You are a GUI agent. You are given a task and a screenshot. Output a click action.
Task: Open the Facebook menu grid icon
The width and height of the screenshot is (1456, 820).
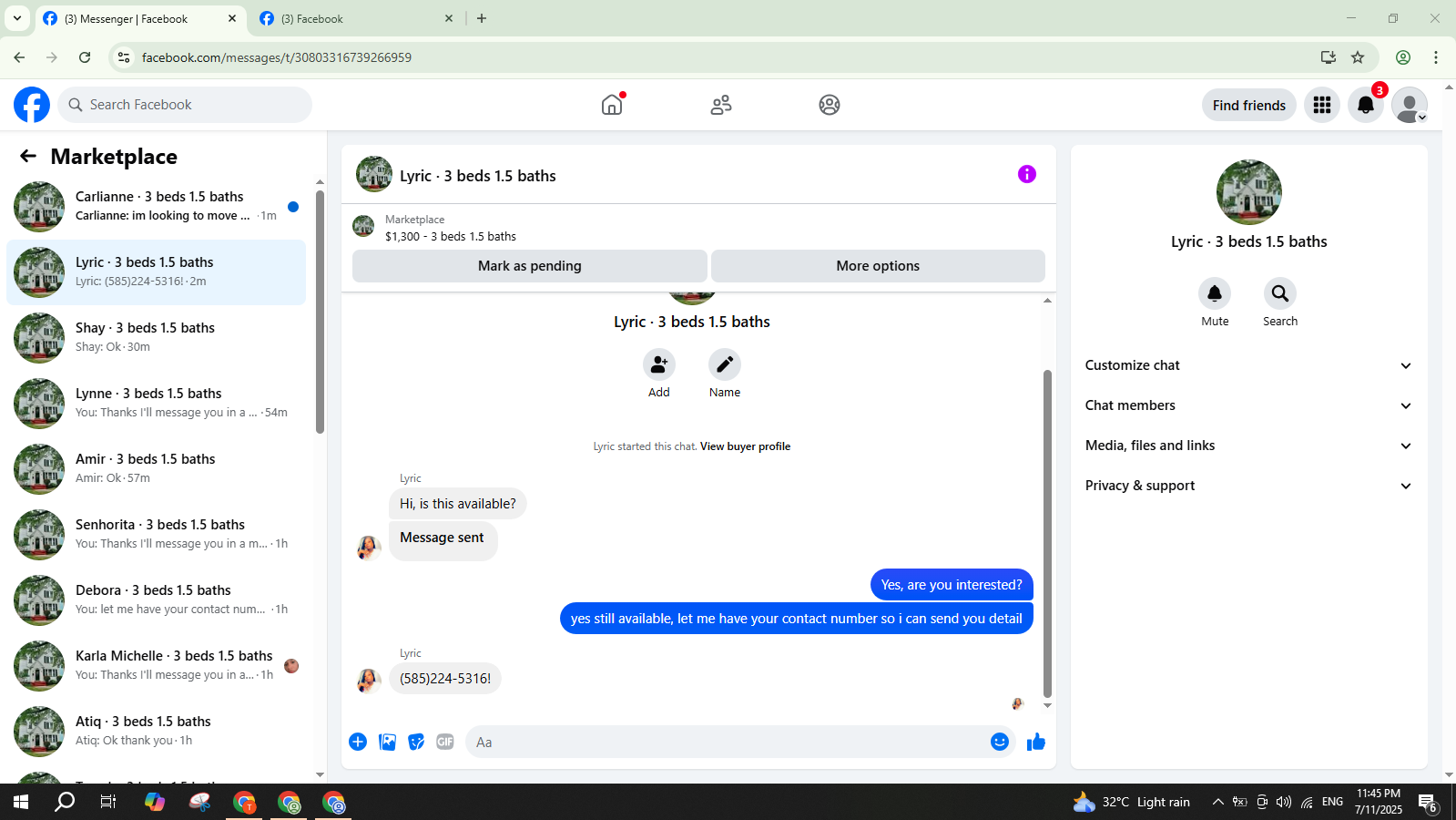click(1322, 105)
